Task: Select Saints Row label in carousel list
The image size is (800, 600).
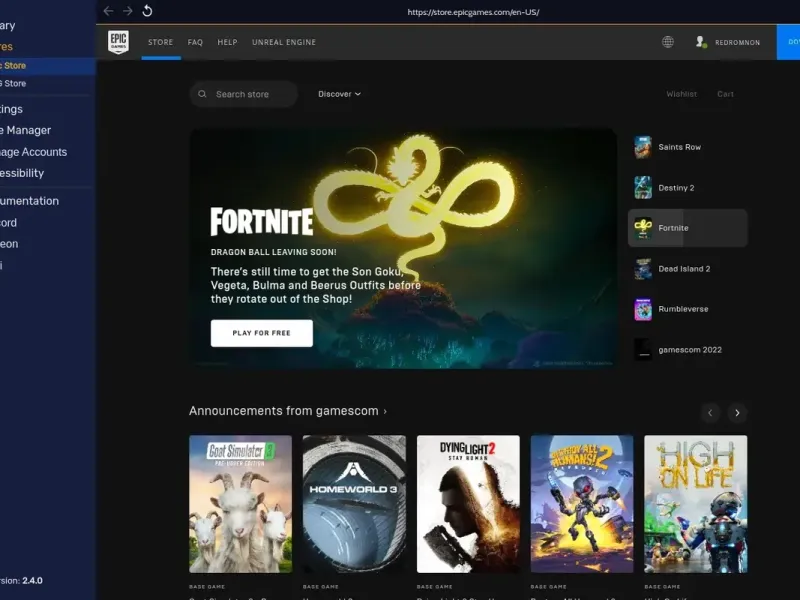Action: tap(680, 147)
